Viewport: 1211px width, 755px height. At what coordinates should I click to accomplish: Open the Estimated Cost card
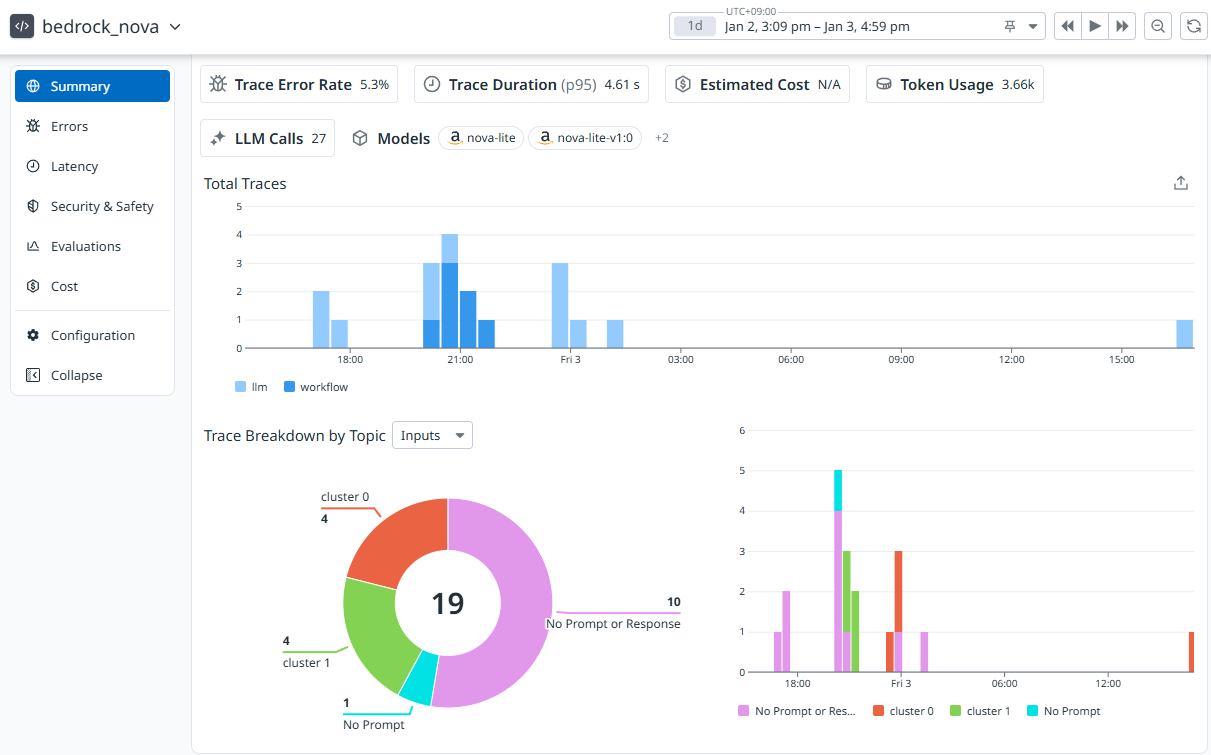click(x=759, y=84)
